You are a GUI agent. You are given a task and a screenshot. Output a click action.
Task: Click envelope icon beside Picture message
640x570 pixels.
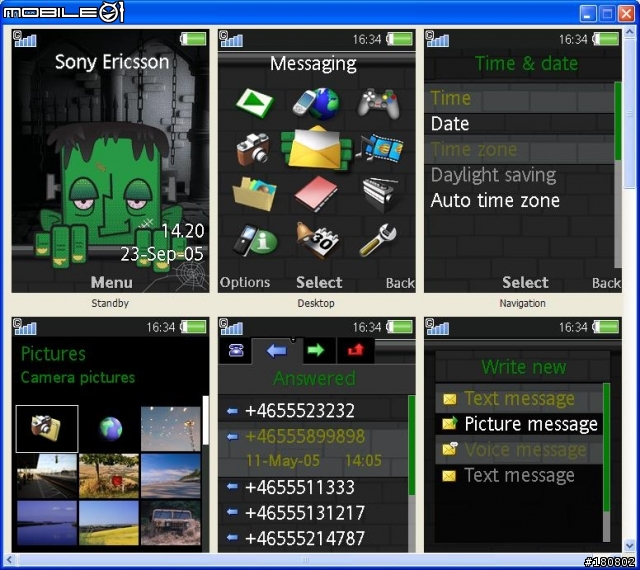[x=449, y=424]
